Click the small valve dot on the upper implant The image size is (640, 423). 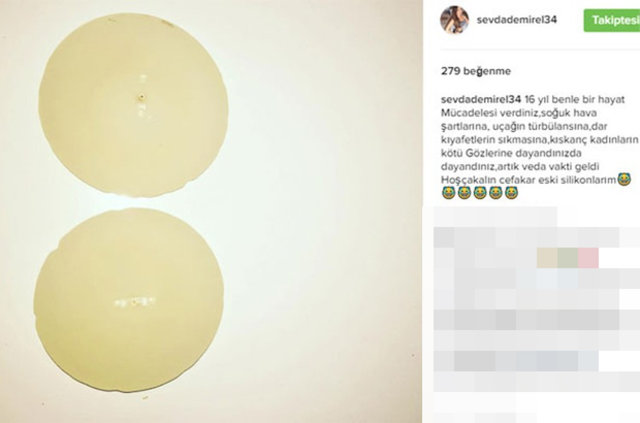pyautogui.click(x=141, y=97)
